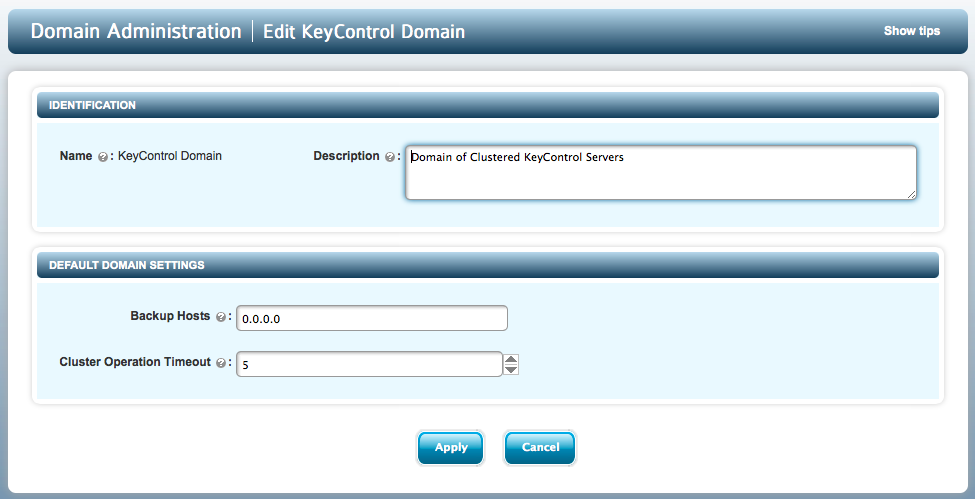The image size is (975, 499).
Task: Focus the Description text area
Action: [661, 172]
